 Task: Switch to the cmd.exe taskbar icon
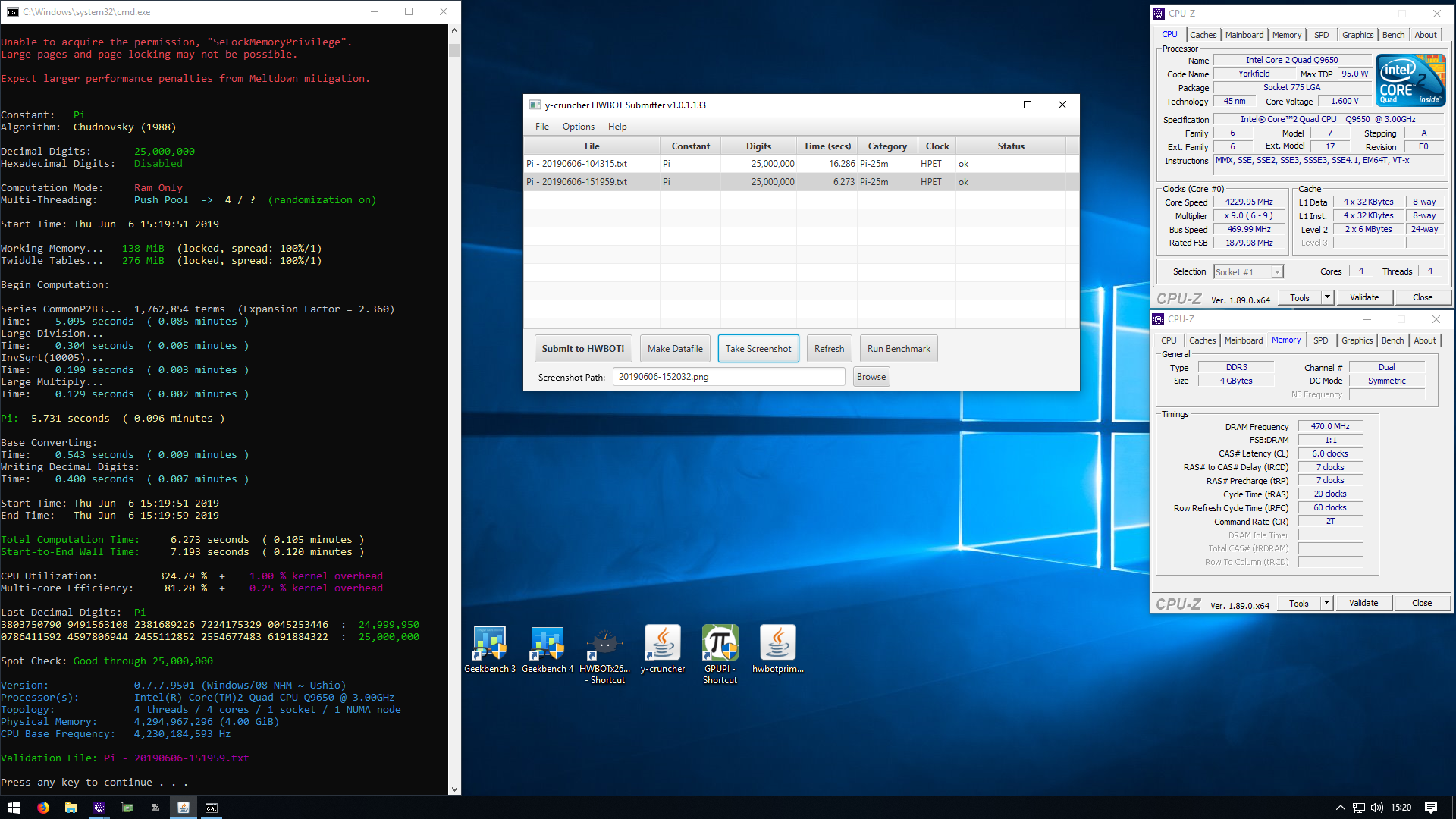(212, 808)
